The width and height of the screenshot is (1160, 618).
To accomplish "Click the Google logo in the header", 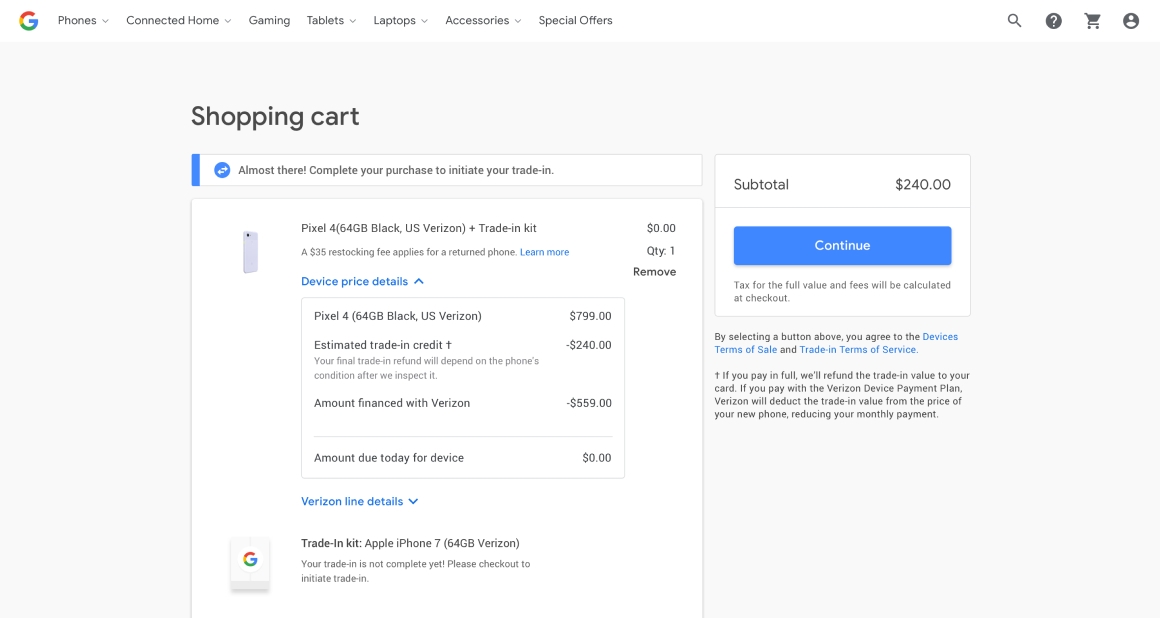I will click(29, 21).
